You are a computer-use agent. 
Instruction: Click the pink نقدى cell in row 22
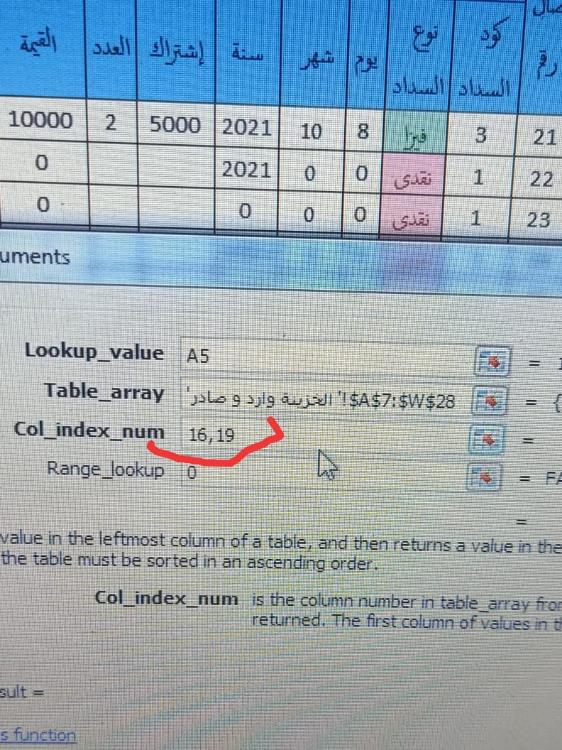point(412,177)
